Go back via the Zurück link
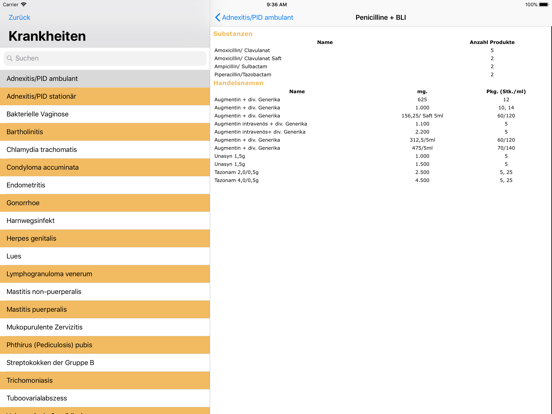This screenshot has height=414, width=552. point(19,17)
